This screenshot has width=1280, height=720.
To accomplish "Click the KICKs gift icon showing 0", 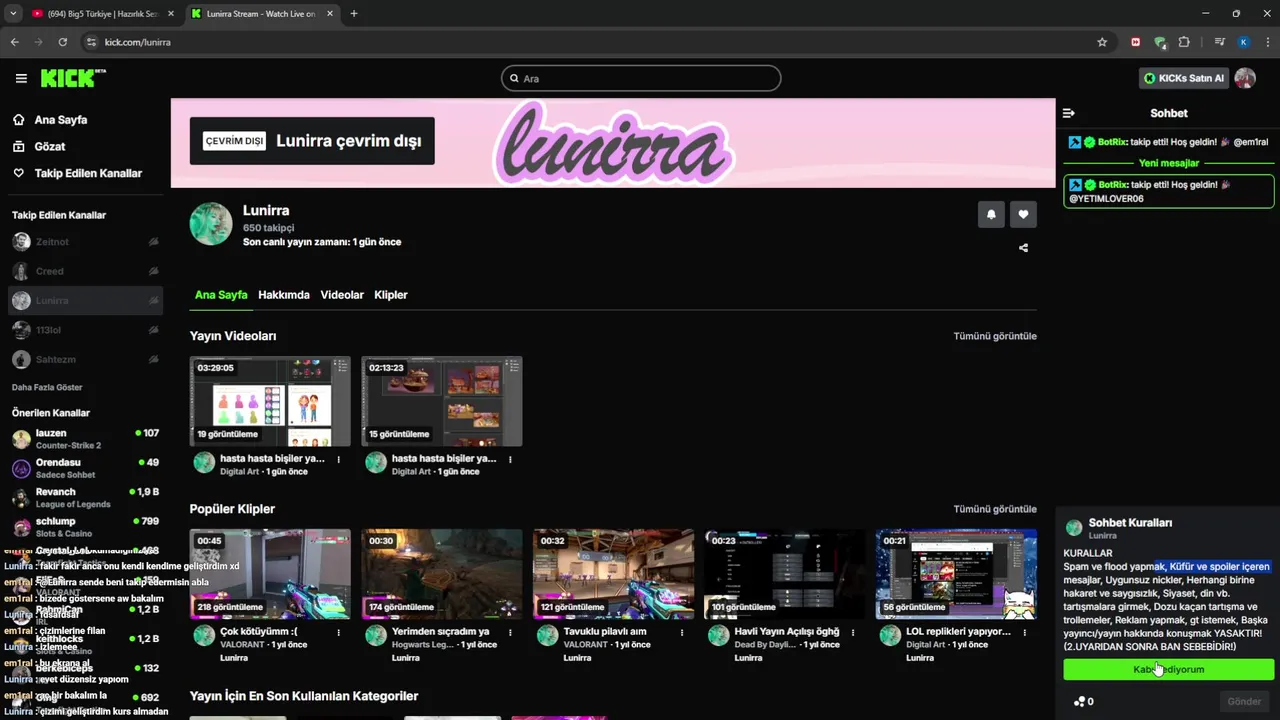I will (1083, 702).
